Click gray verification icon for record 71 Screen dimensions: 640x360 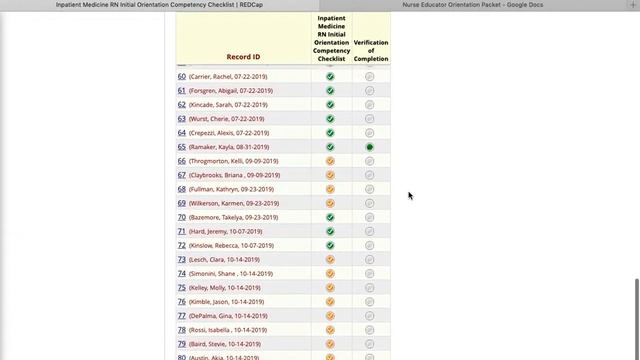point(369,231)
